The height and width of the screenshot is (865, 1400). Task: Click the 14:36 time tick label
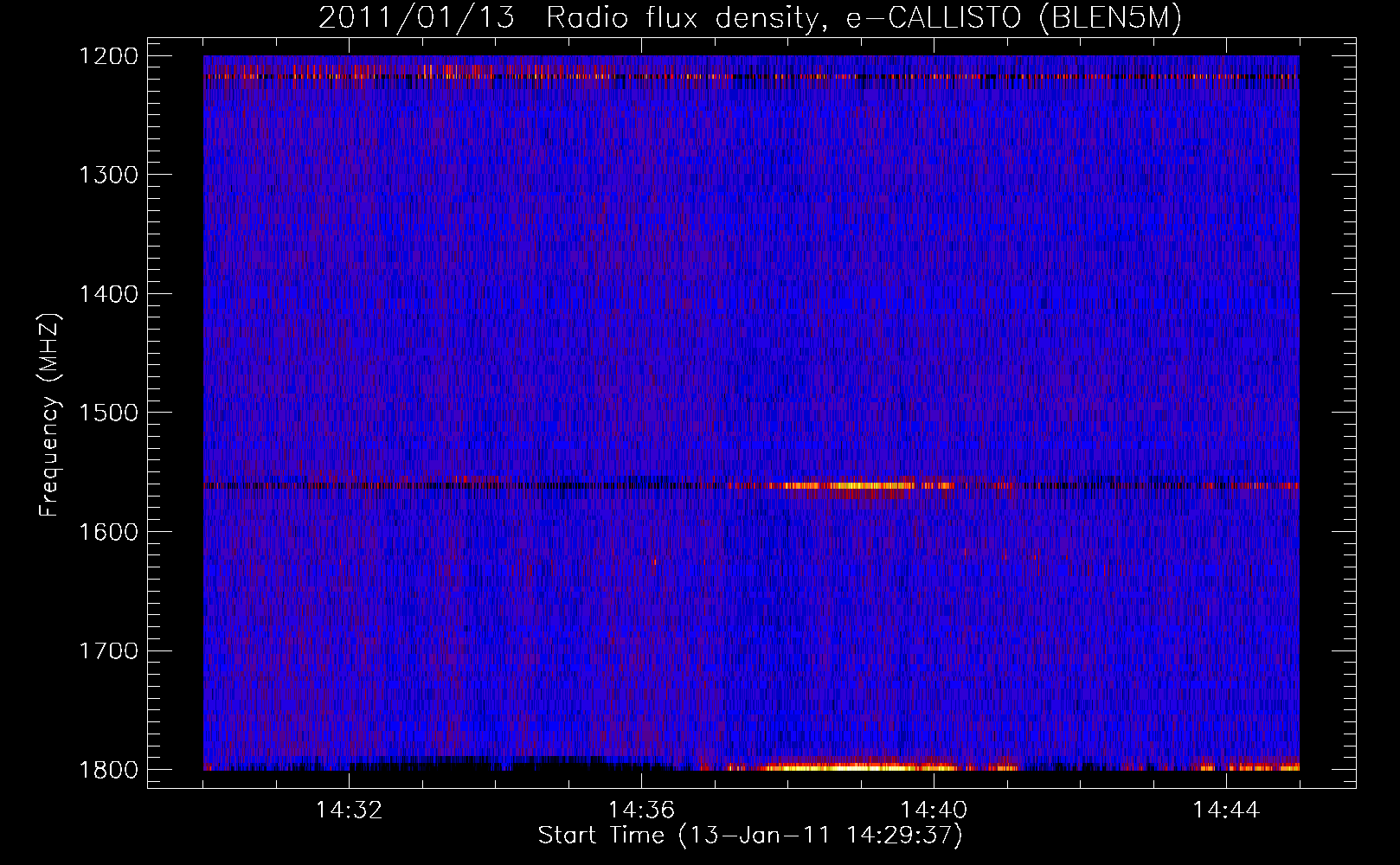click(641, 811)
